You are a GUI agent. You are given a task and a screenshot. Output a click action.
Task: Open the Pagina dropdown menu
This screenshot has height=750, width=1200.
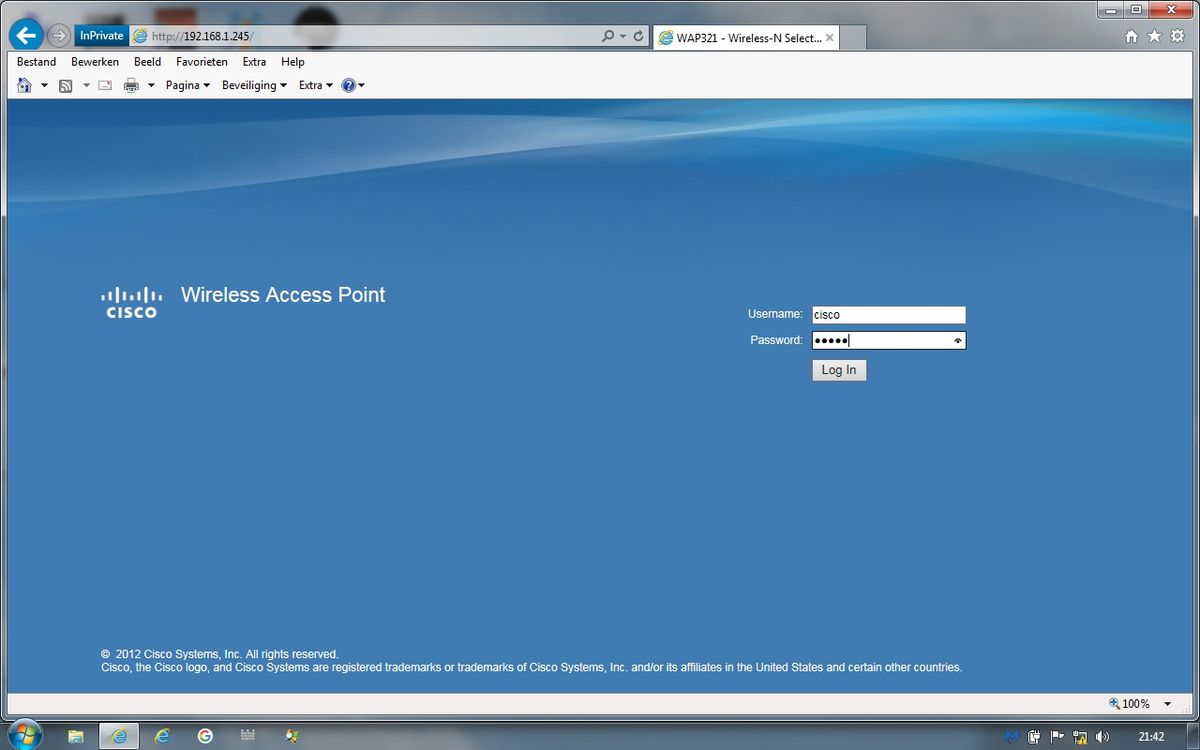[x=188, y=86]
